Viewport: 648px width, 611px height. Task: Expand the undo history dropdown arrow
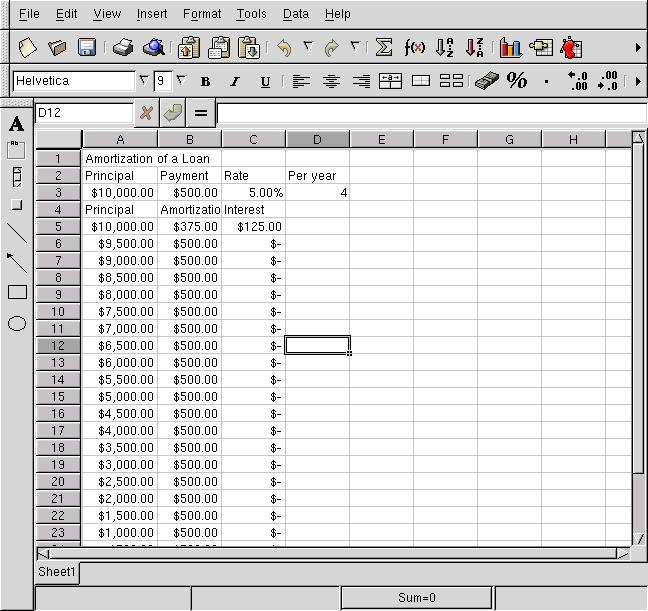[308, 47]
